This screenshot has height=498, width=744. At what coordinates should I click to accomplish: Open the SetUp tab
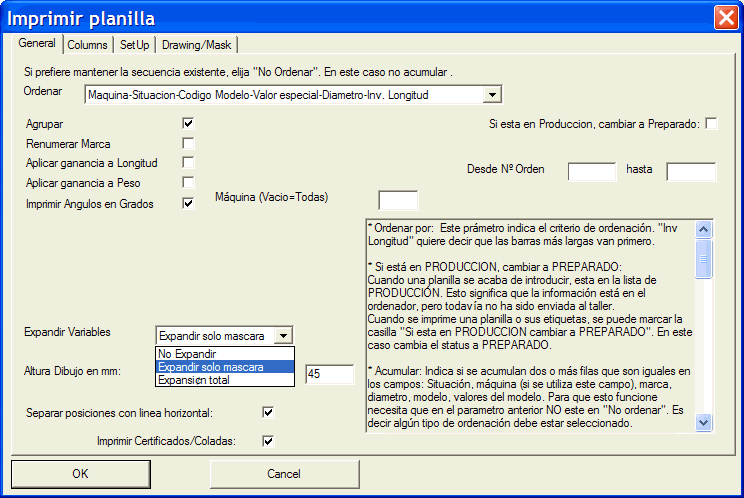pyautogui.click(x=135, y=45)
